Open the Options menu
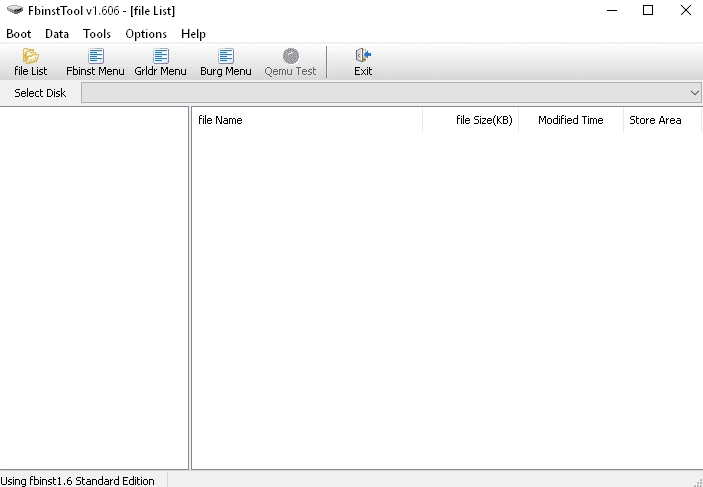 point(146,34)
